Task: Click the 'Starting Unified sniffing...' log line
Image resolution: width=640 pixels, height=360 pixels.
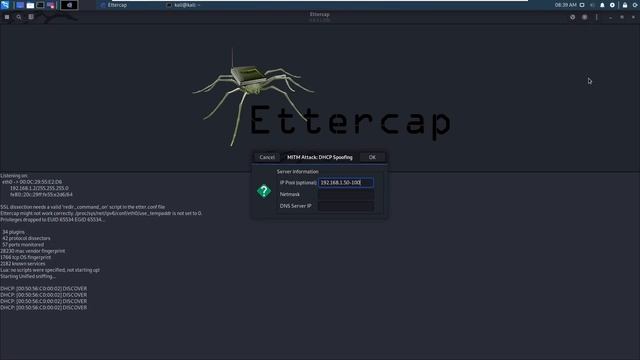Action: (28, 276)
